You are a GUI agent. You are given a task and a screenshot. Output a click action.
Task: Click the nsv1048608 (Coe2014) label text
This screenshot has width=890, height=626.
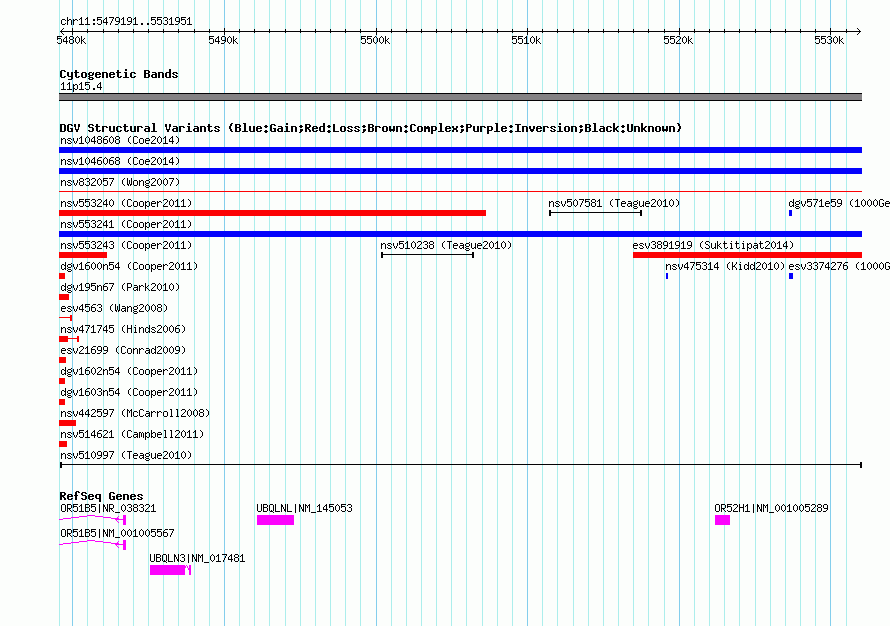pyautogui.click(x=120, y=140)
